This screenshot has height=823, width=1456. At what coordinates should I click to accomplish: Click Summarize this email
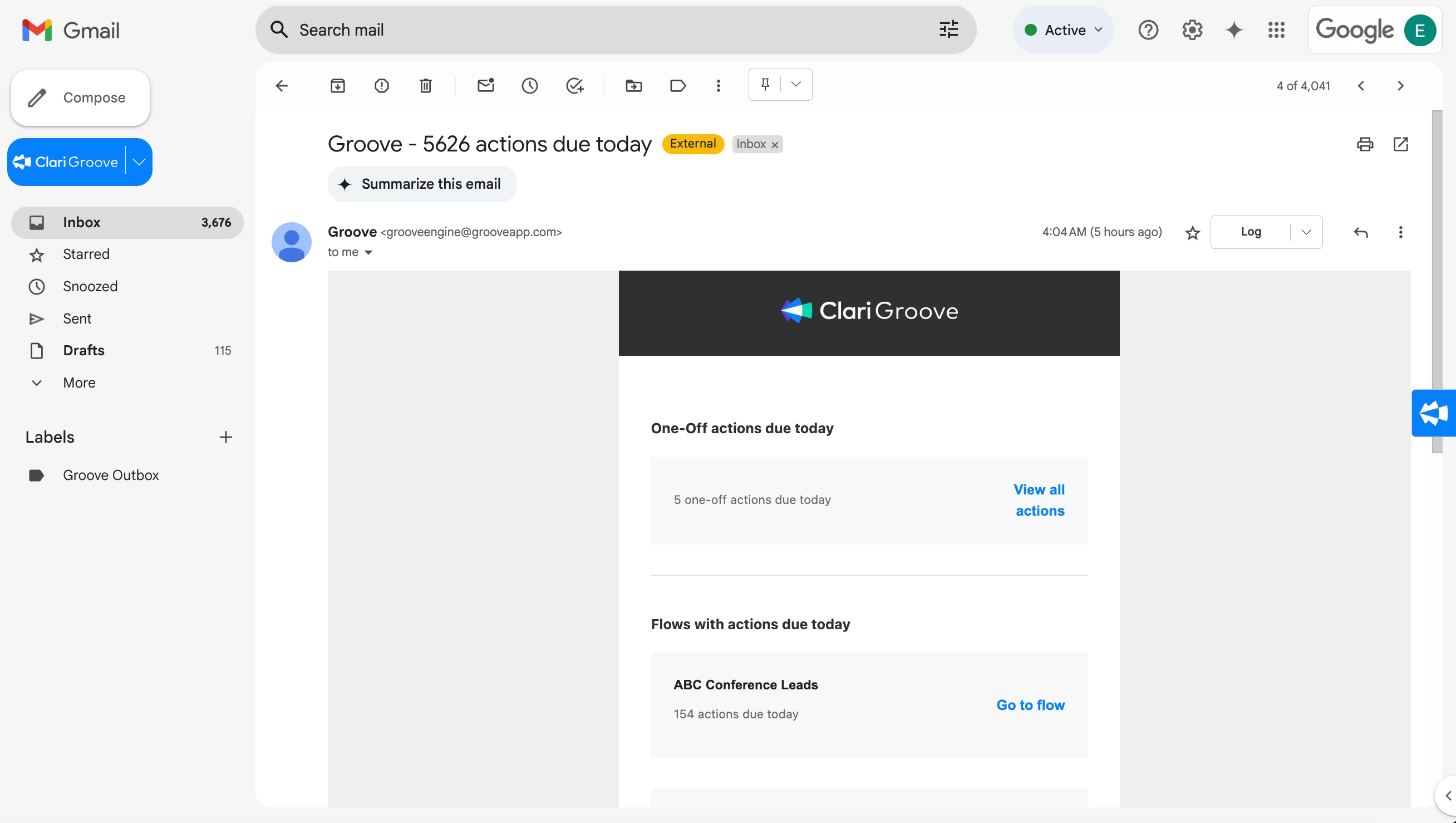[422, 184]
